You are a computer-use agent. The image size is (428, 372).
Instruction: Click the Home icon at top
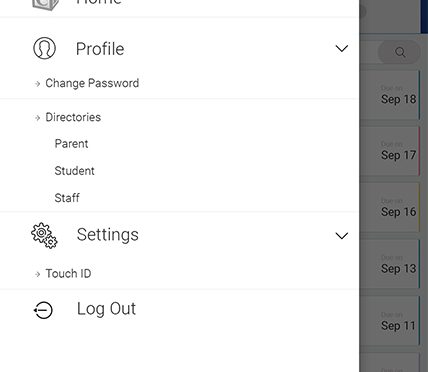pos(45,4)
